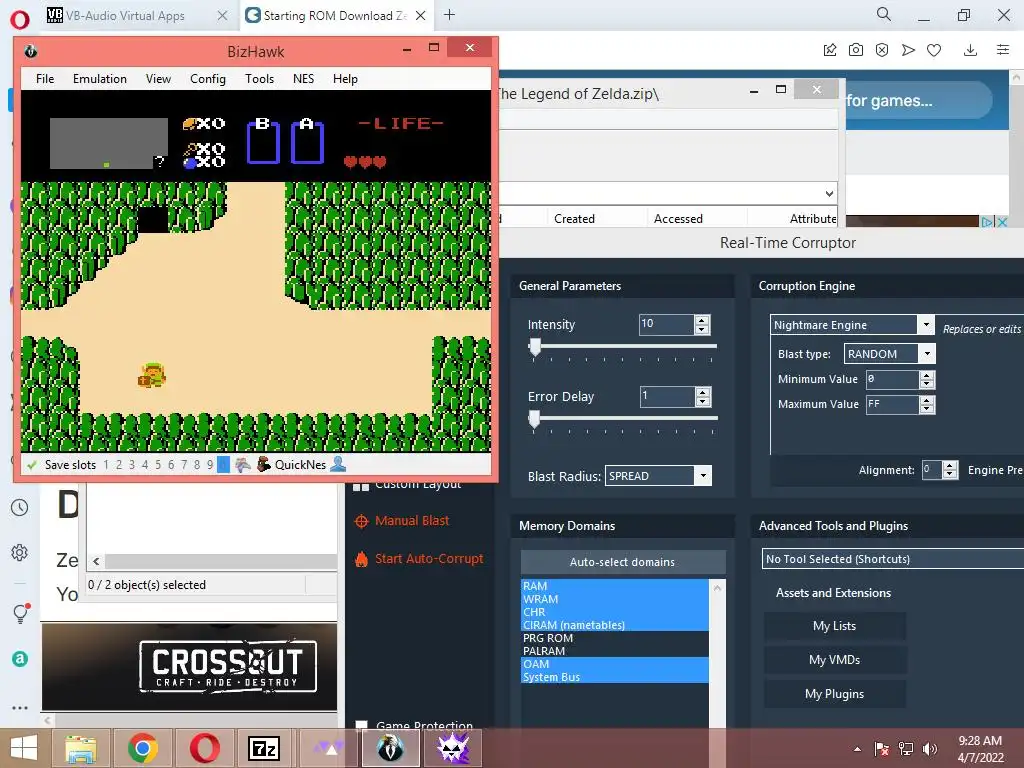Click Start Auto-Corrupt label
The height and width of the screenshot is (768, 1024).
[x=429, y=558]
